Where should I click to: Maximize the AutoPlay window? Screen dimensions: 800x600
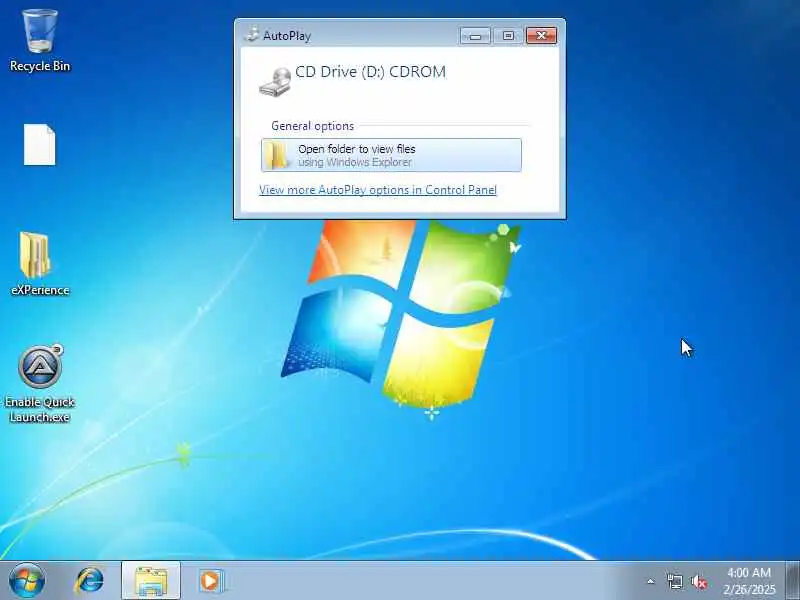(508, 35)
